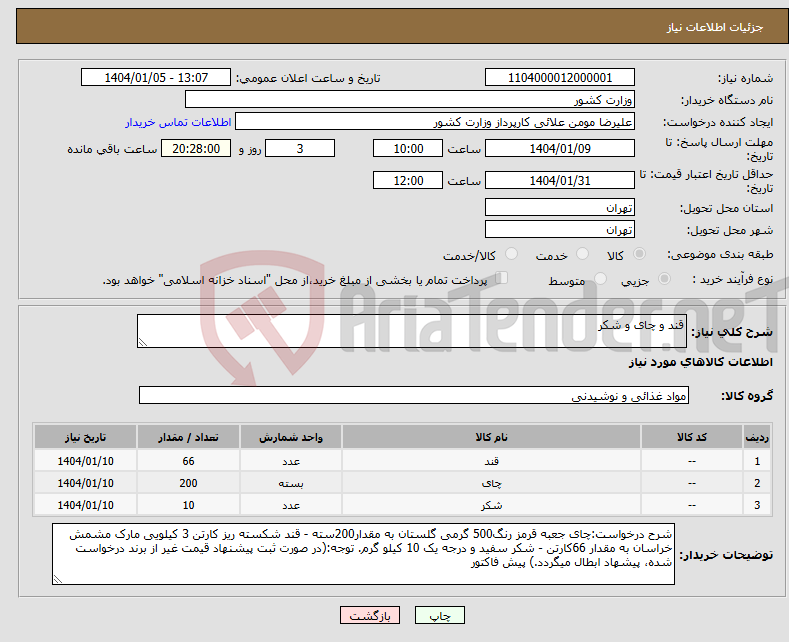789x642 pixels.
Task: Click the واحد شمارش column header
Action: [291, 437]
